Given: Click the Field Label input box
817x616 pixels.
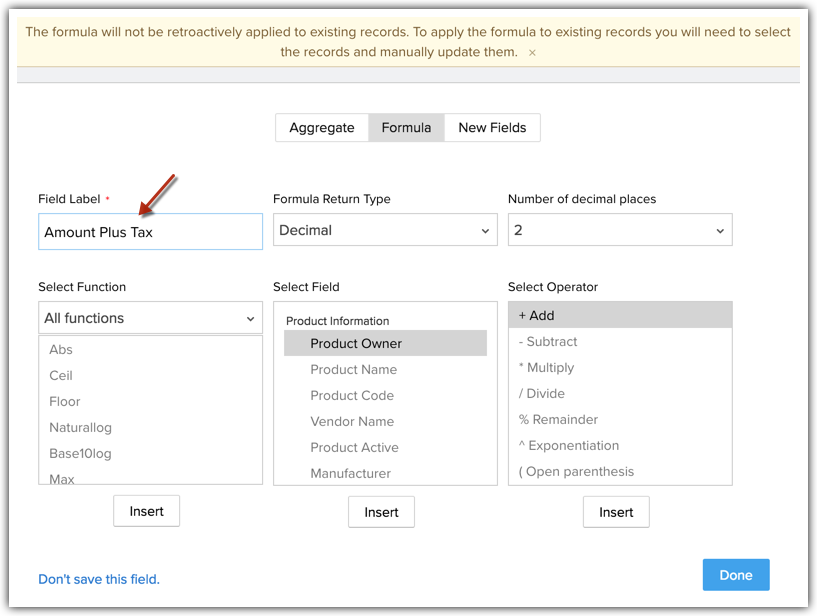Looking at the screenshot, I should [150, 232].
